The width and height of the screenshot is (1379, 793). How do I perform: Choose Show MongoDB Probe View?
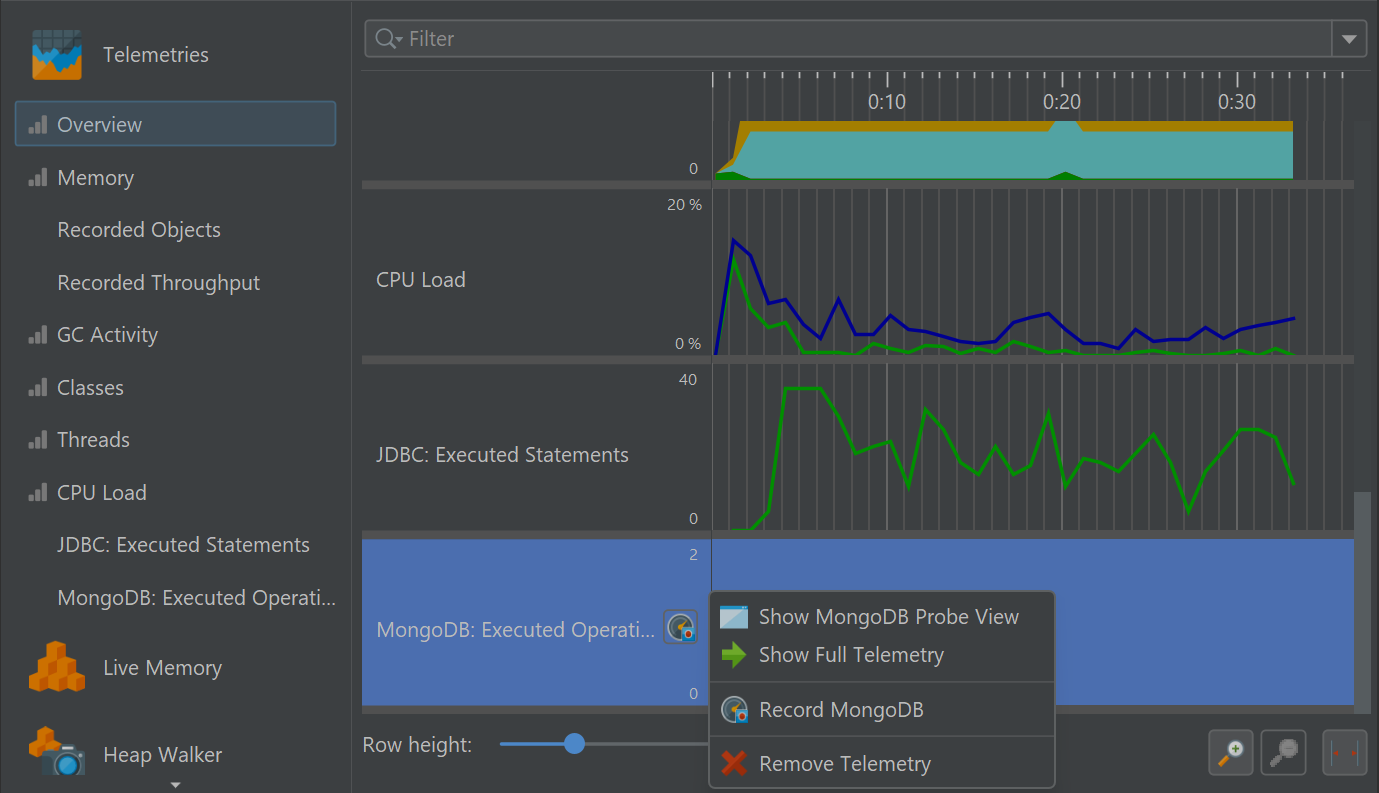[888, 617]
